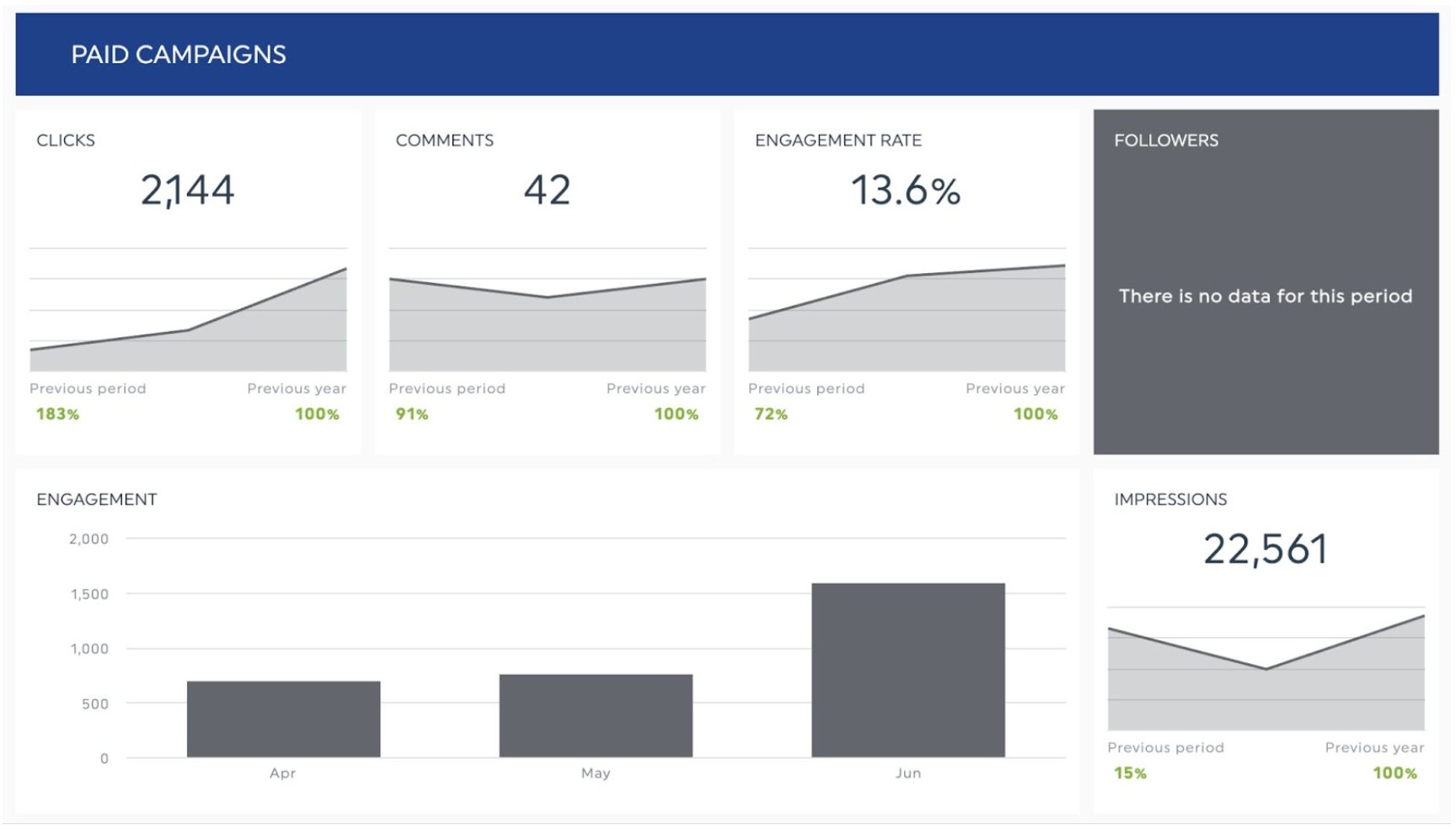Click the 42 comments total value
Image resolution: width=1456 pixels, height=830 pixels.
(x=547, y=190)
